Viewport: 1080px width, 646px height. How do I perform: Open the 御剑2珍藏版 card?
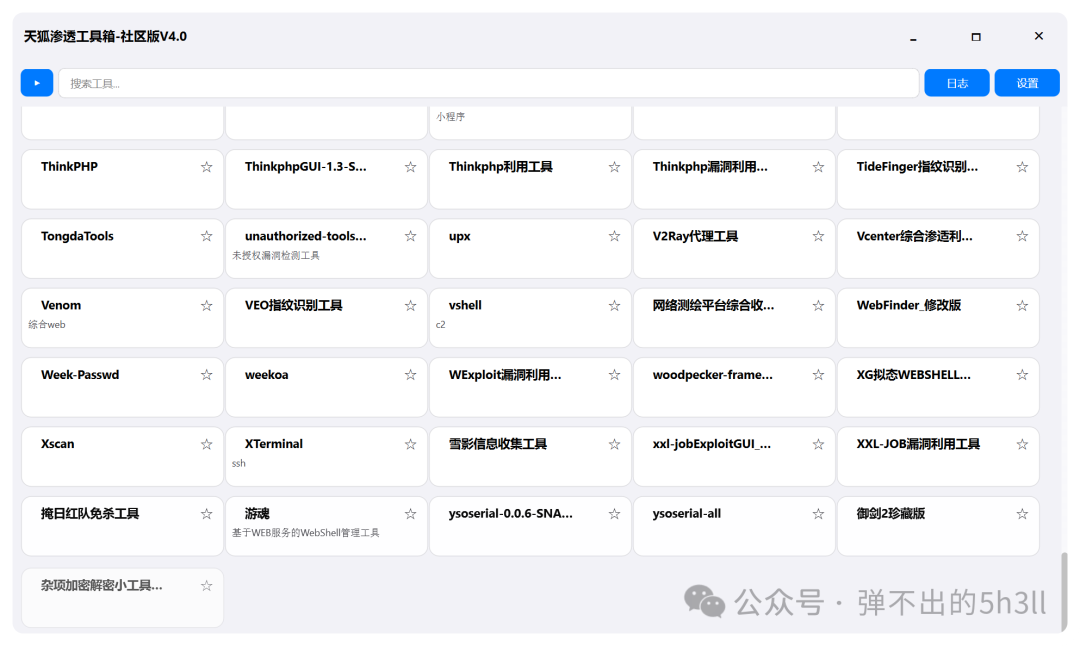point(938,526)
